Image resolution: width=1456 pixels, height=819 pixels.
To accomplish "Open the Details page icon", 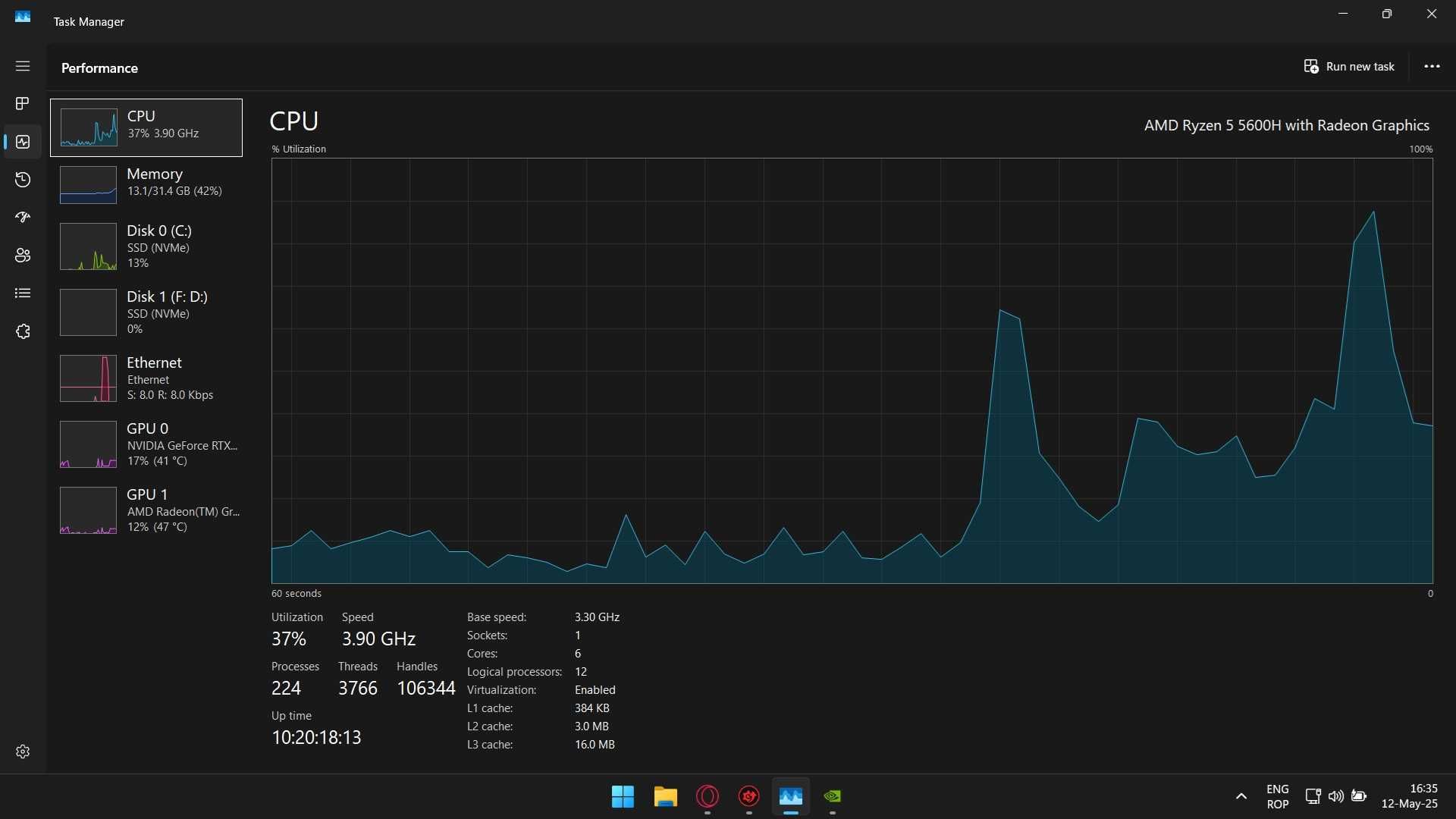I will click(23, 293).
